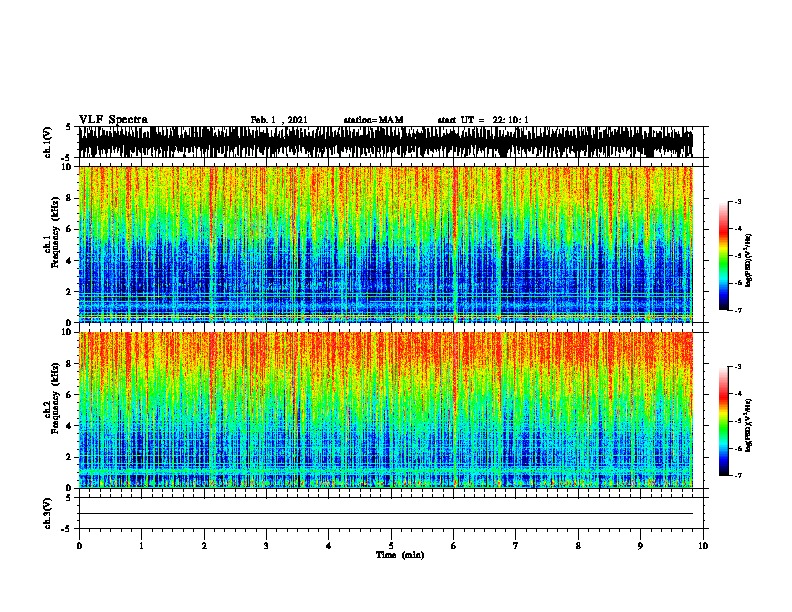Image resolution: width=792 pixels, height=612 pixels.
Task: Click the "2" kHz tick on ch.2 frequency axis
Action: [x=69, y=457]
